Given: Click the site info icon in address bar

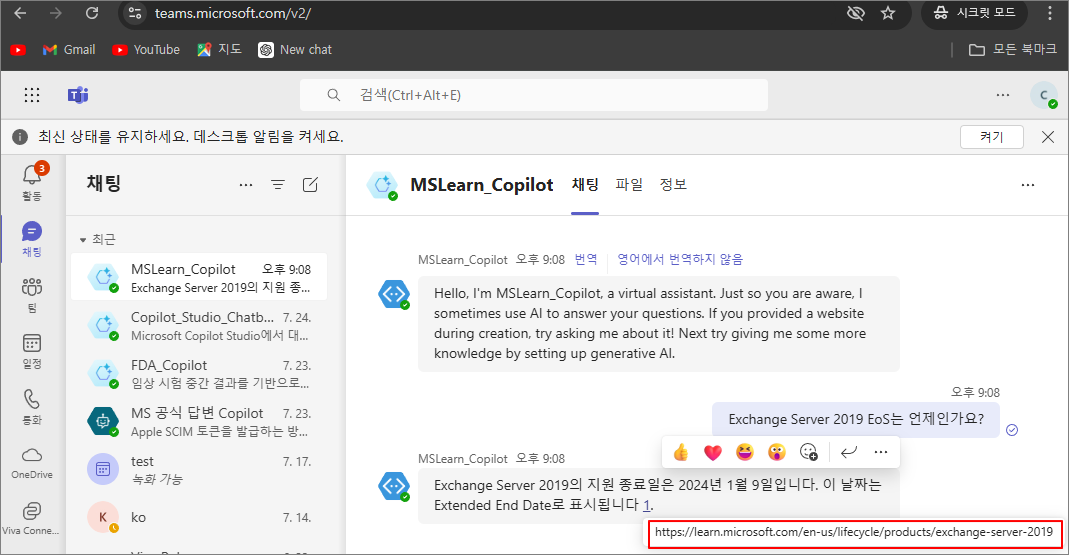Looking at the screenshot, I should pyautogui.click(x=136, y=13).
